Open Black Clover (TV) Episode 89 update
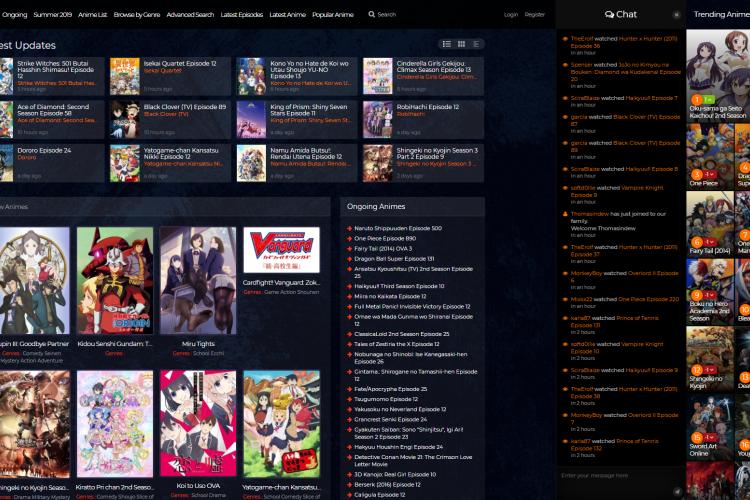 185,107
